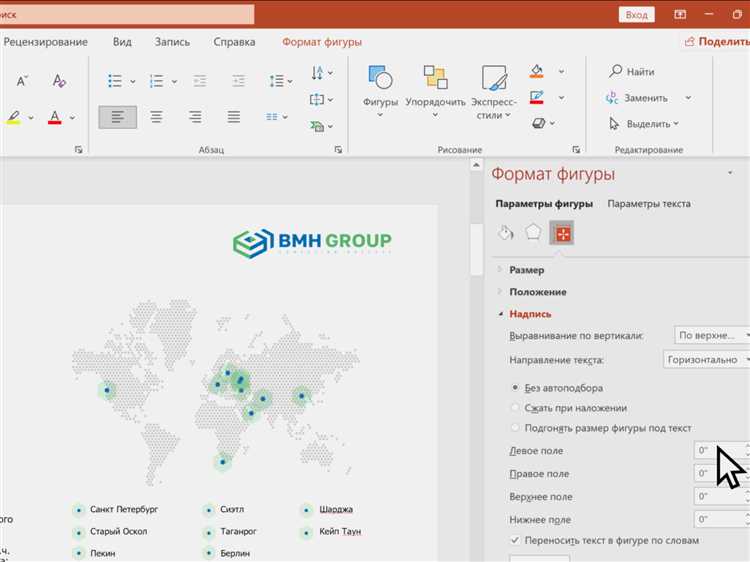
Task: Open the line spacing button
Action: (x=281, y=81)
